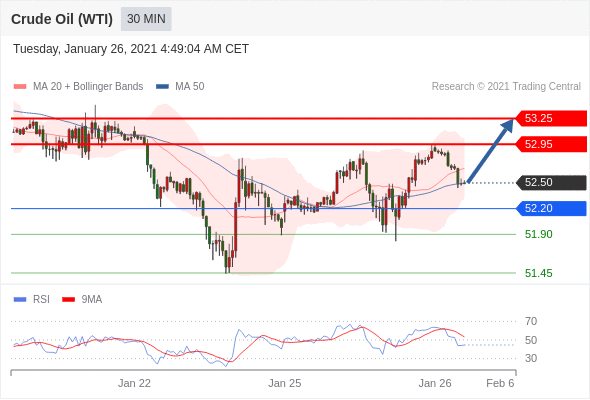Click the 52.20 pivot price tag
590x400 pixels.
tap(550, 208)
